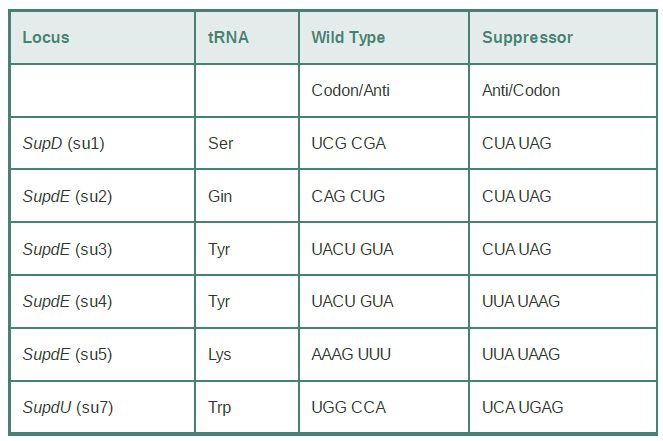Viewport: 663px width, 441px height.
Task: Select the Trp tRNA cell
Action: point(247,407)
